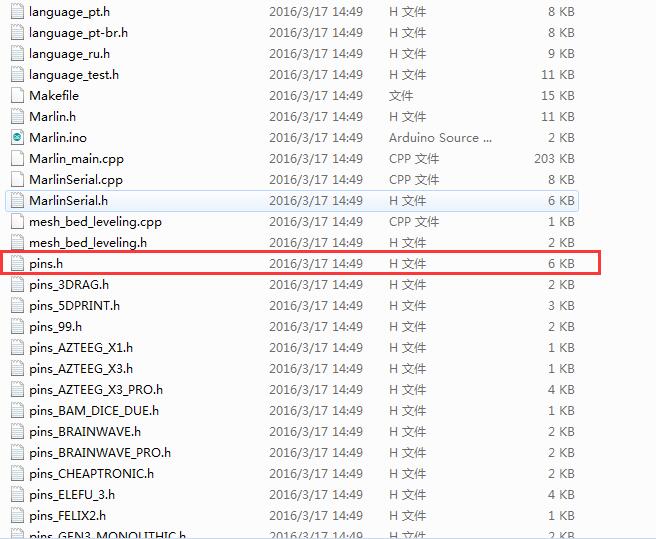This screenshot has height=539, width=656.
Task: Select the pins_3DRAG.h file name
Action: point(69,285)
